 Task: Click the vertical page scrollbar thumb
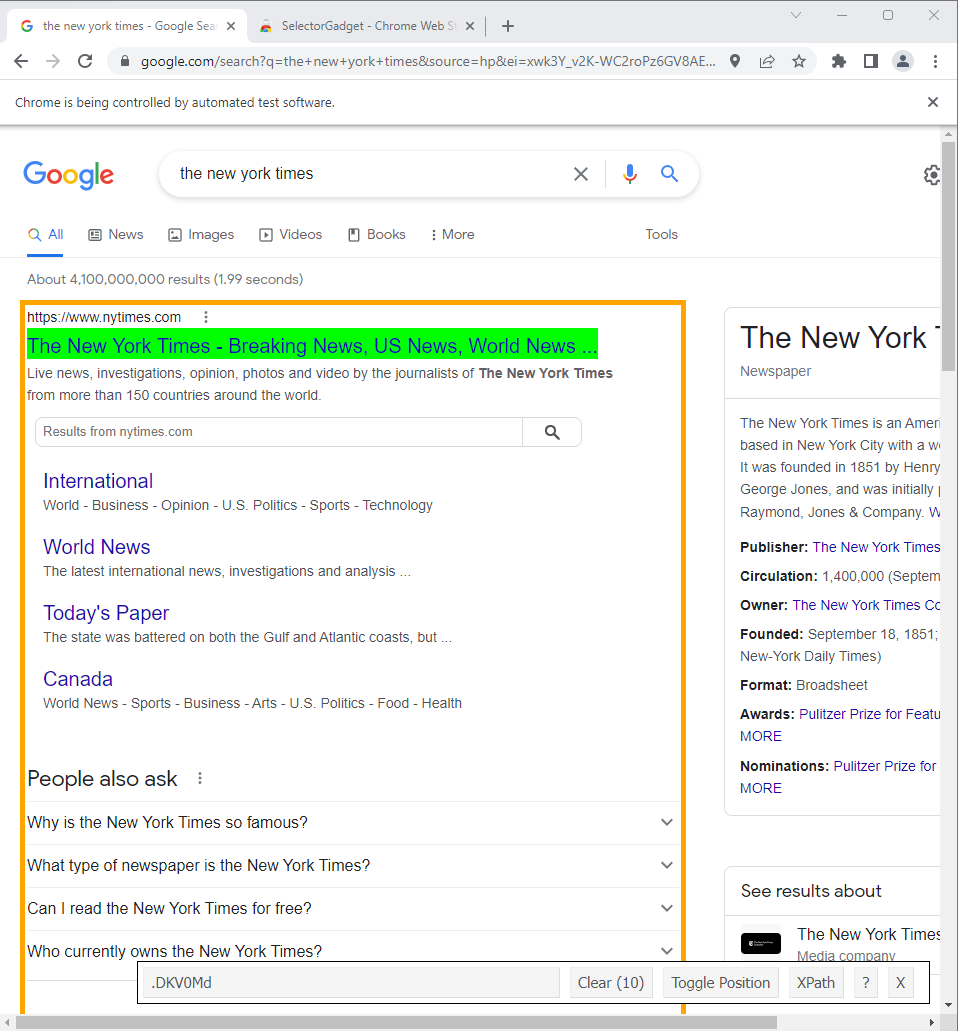pyautogui.click(x=948, y=256)
